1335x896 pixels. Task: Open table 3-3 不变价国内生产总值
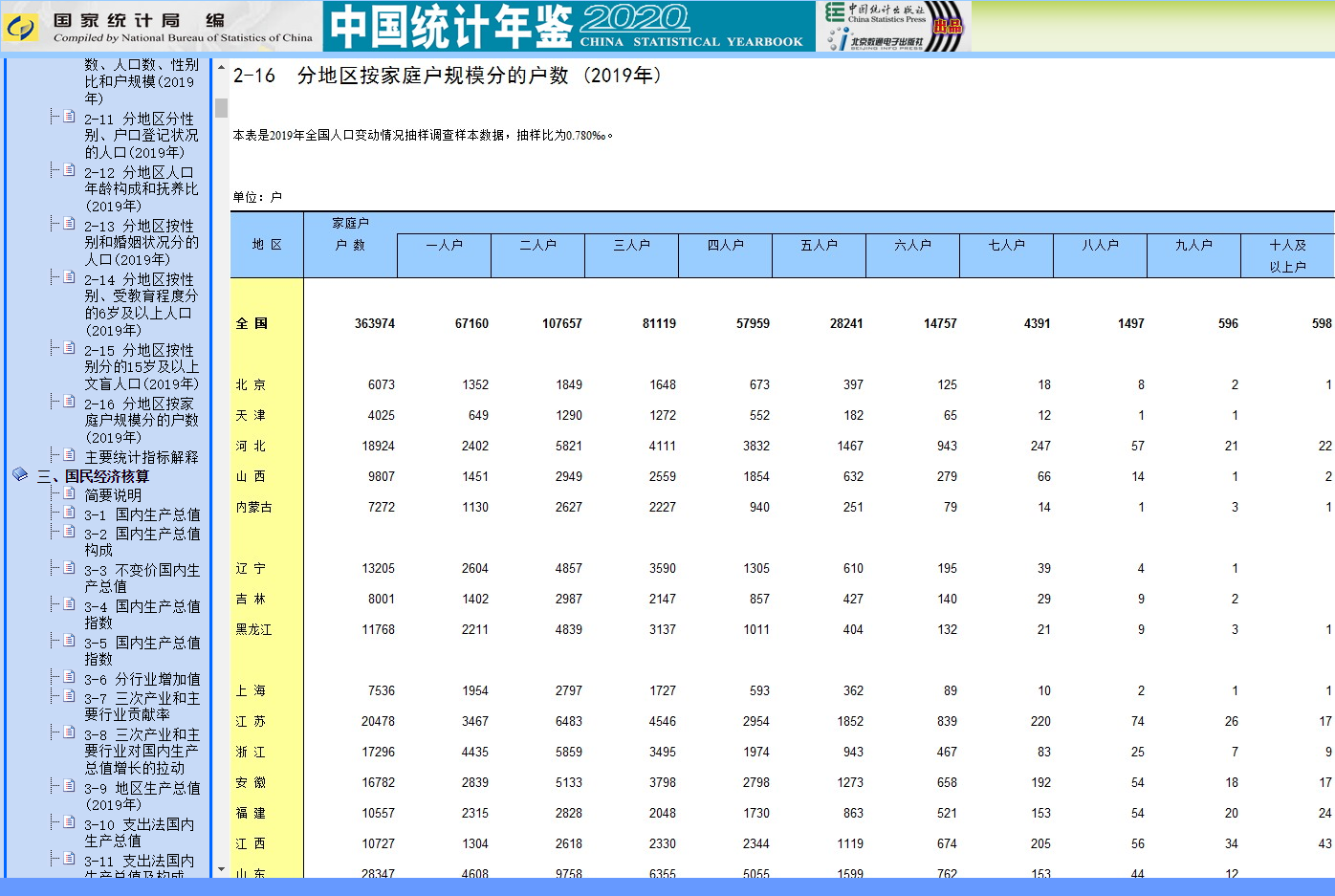(141, 578)
